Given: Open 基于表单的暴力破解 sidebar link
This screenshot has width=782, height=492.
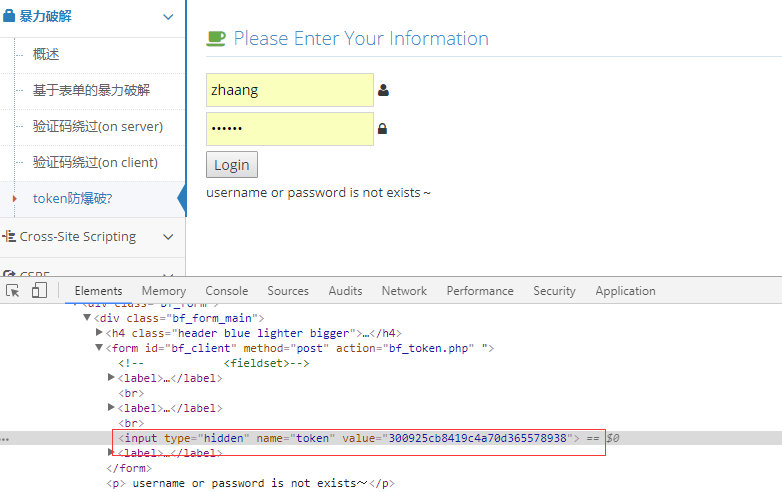Looking at the screenshot, I should (91, 90).
